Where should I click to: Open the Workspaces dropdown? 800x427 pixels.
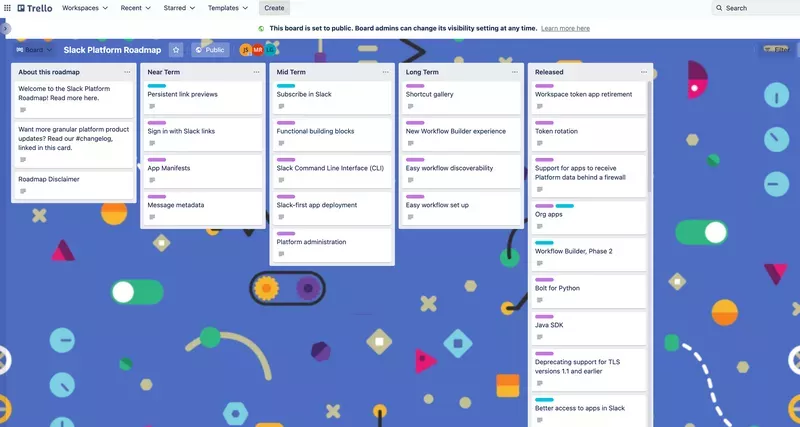[x=85, y=8]
